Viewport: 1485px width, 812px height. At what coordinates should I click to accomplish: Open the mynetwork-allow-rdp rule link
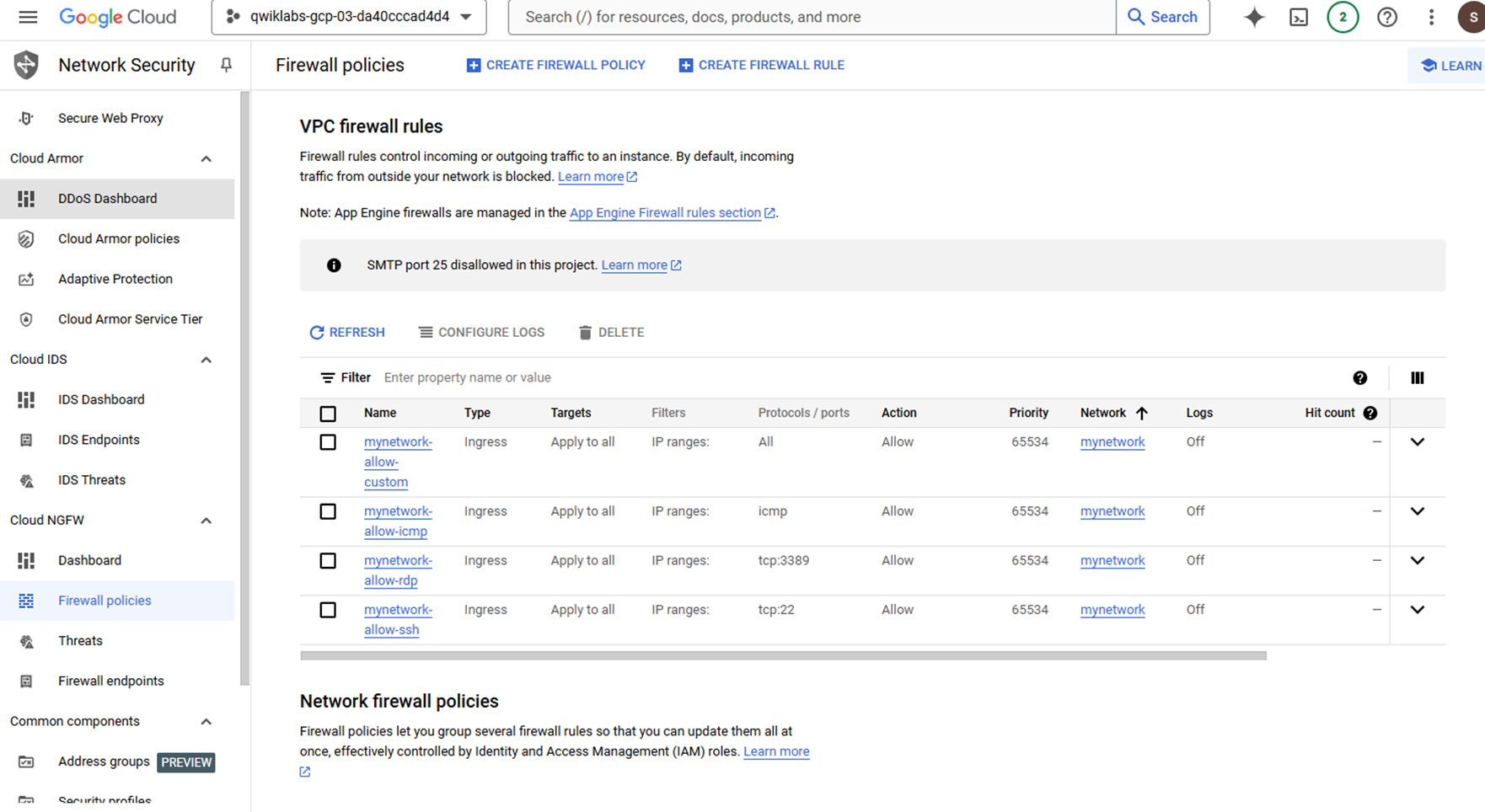398,570
